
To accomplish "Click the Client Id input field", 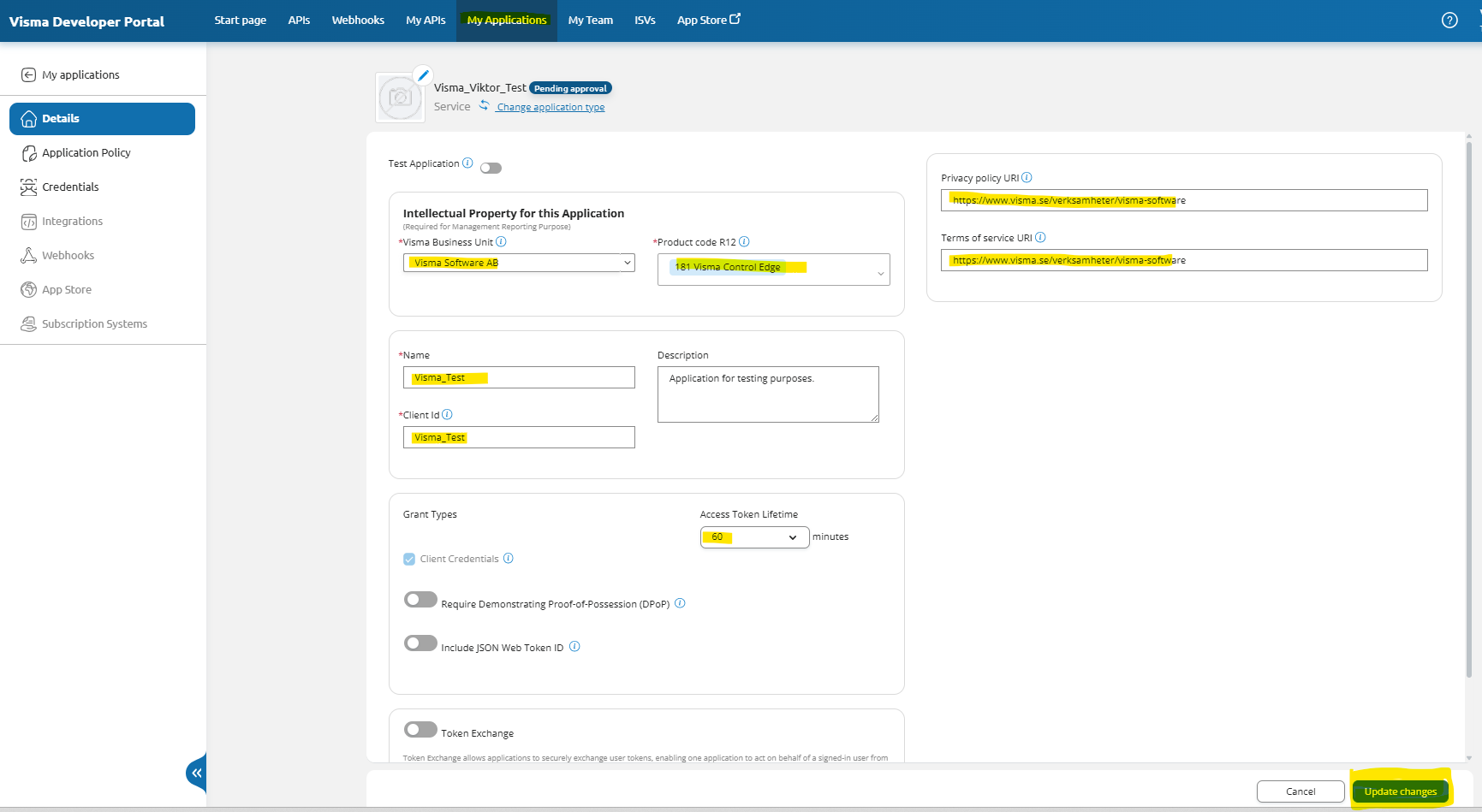I will 519,437.
